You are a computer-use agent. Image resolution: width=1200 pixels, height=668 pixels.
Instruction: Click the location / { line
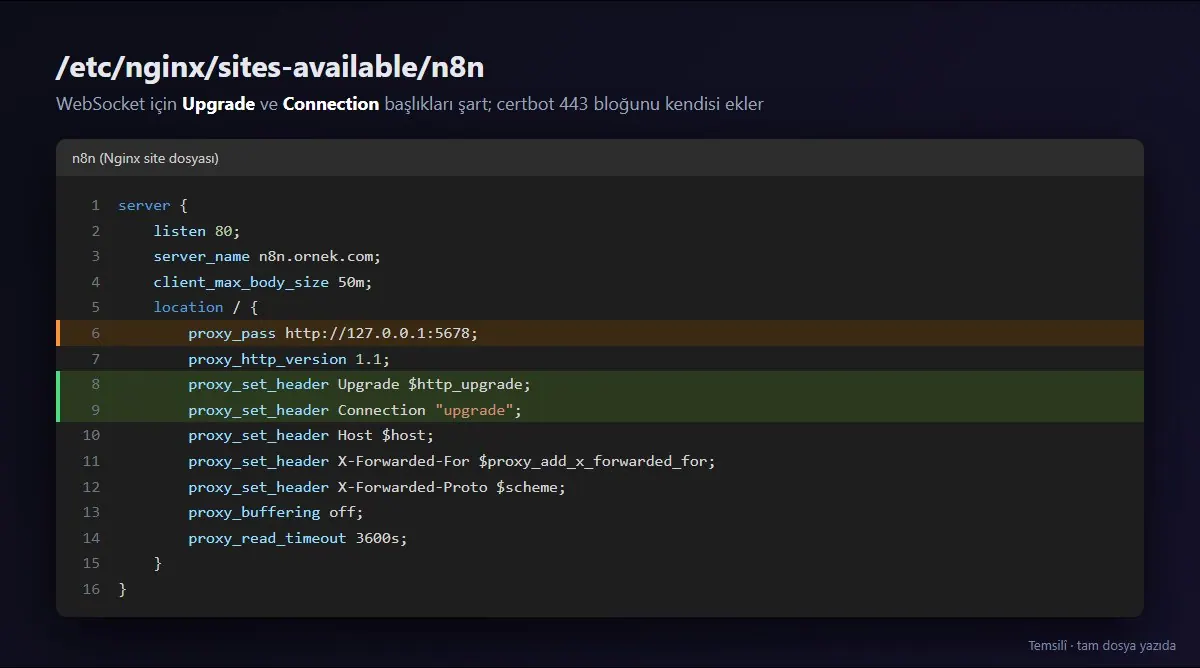[600, 307]
